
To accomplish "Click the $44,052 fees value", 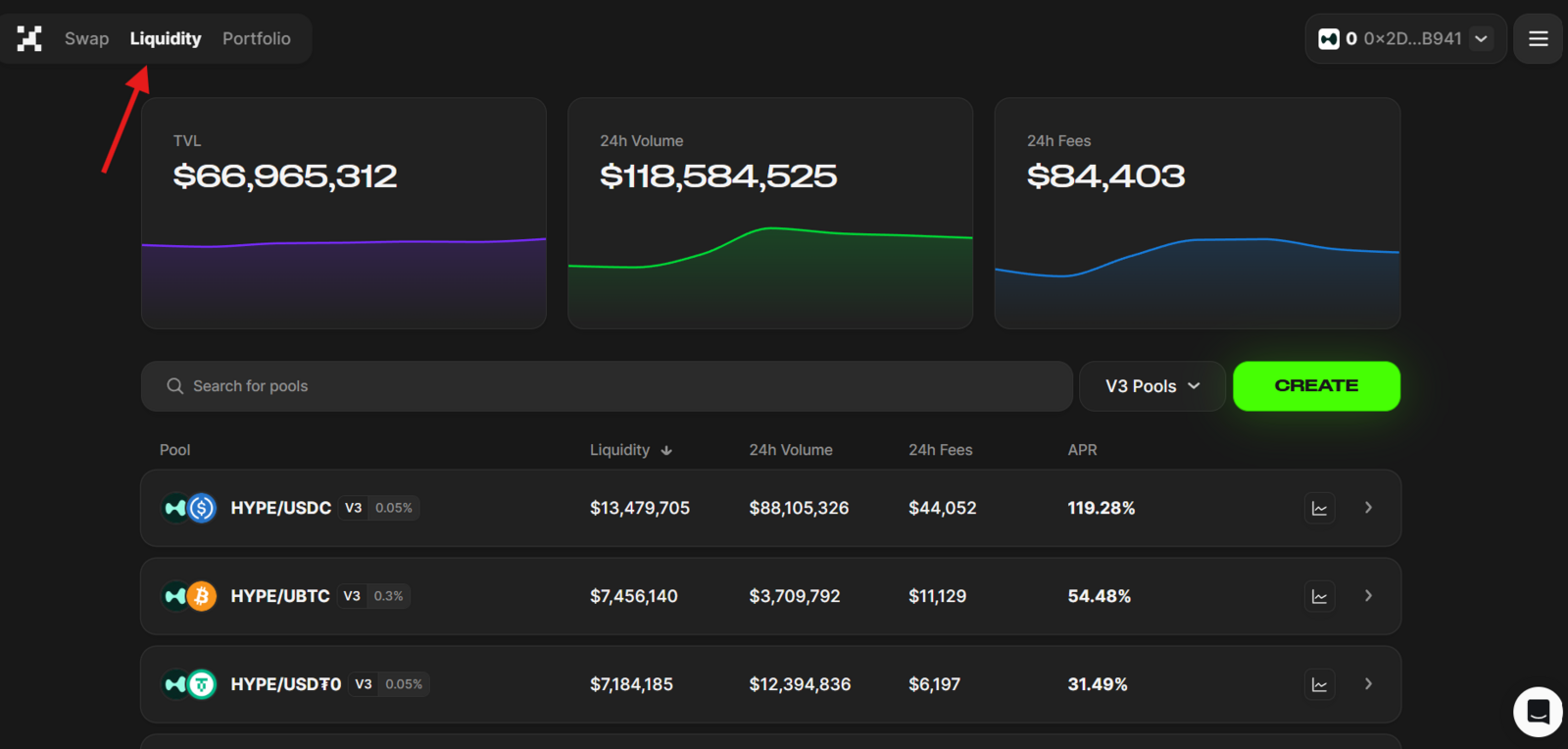I will 943,508.
